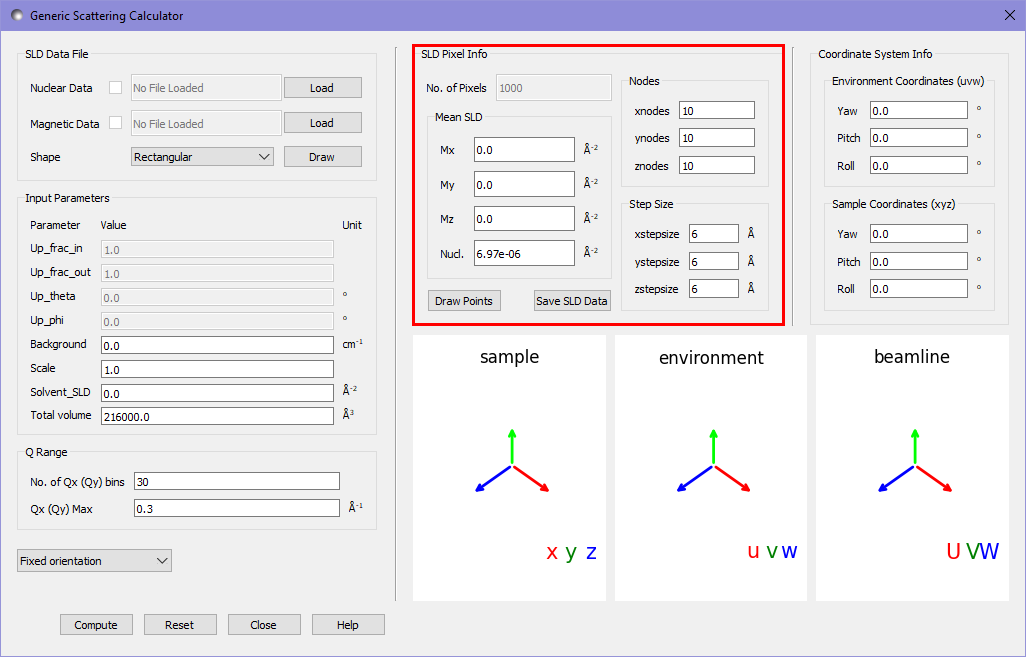Image resolution: width=1026 pixels, height=657 pixels.
Task: Edit the Qx (Qy) Max value
Action: 236,507
